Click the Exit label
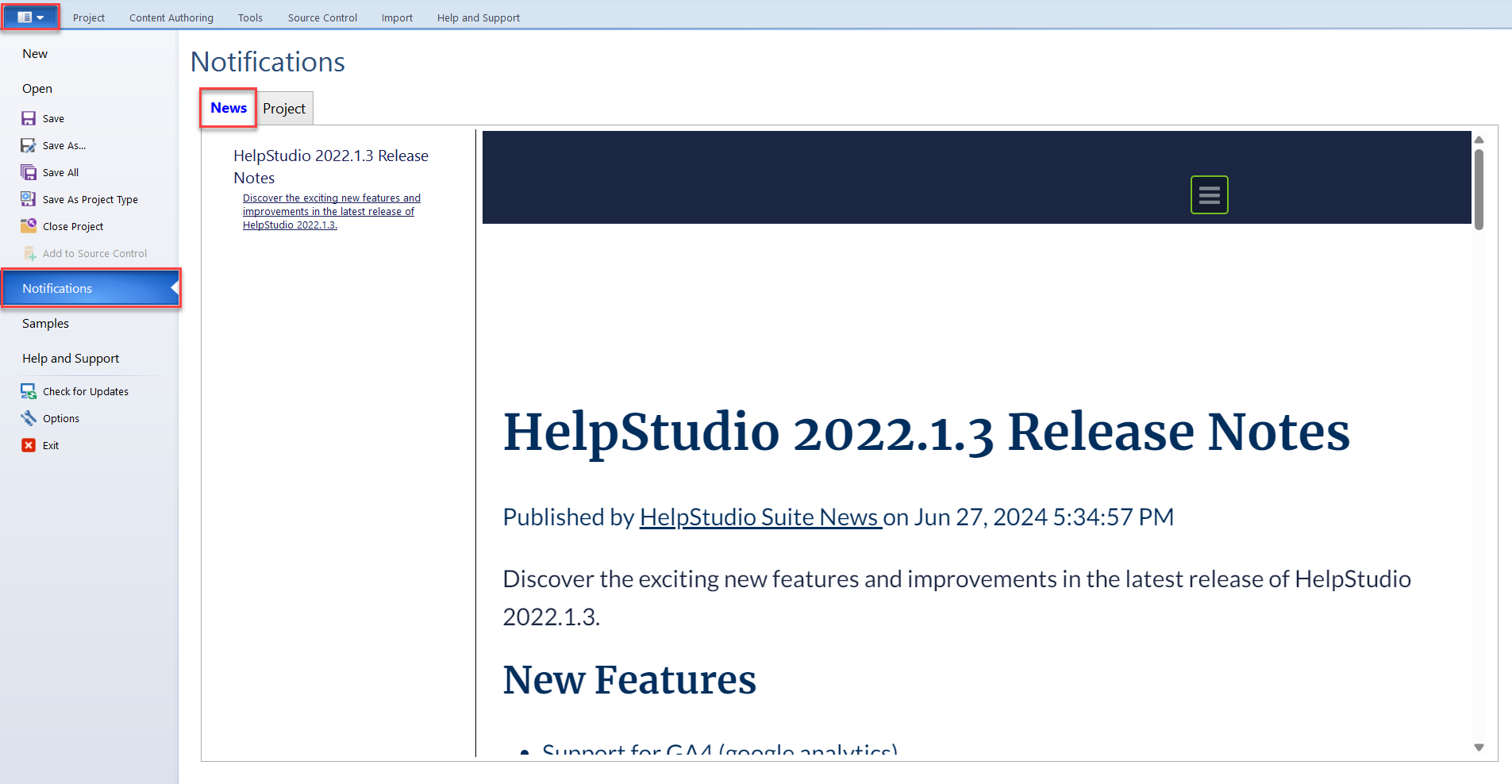1512x784 pixels. pos(51,445)
